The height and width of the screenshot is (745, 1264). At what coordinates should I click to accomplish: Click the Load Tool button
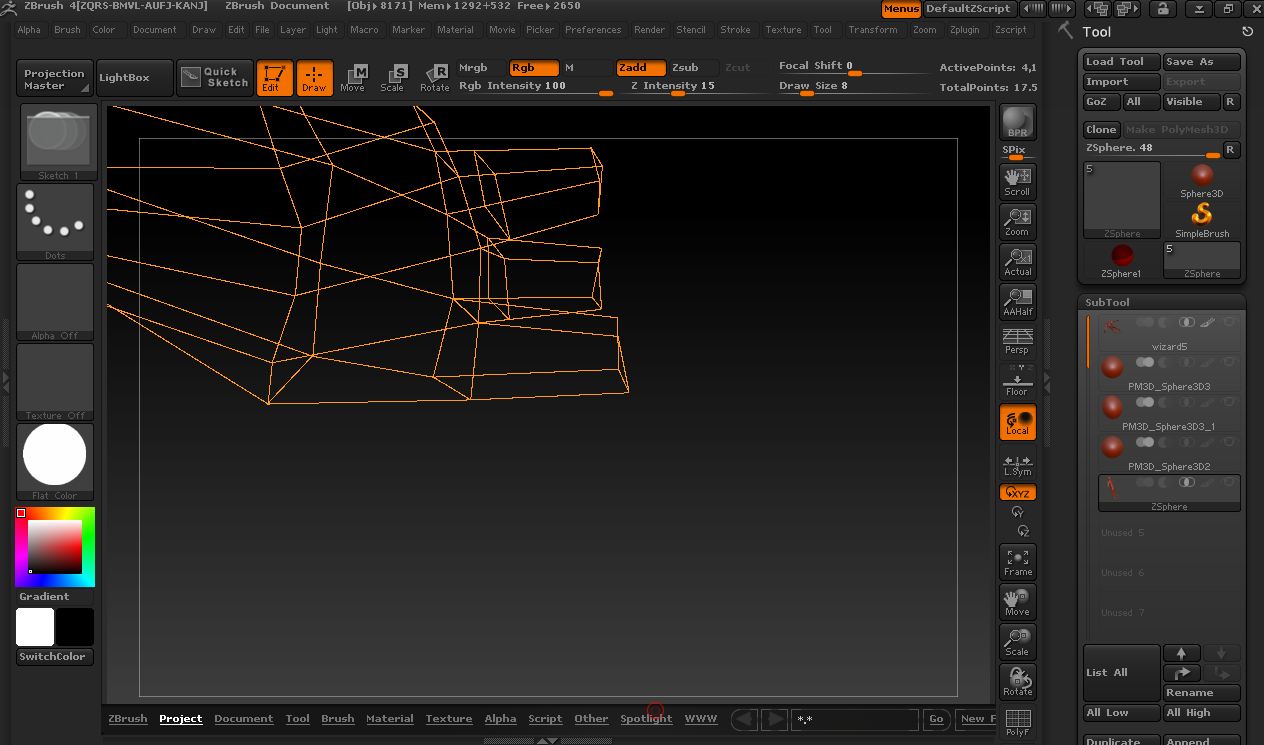point(1121,62)
